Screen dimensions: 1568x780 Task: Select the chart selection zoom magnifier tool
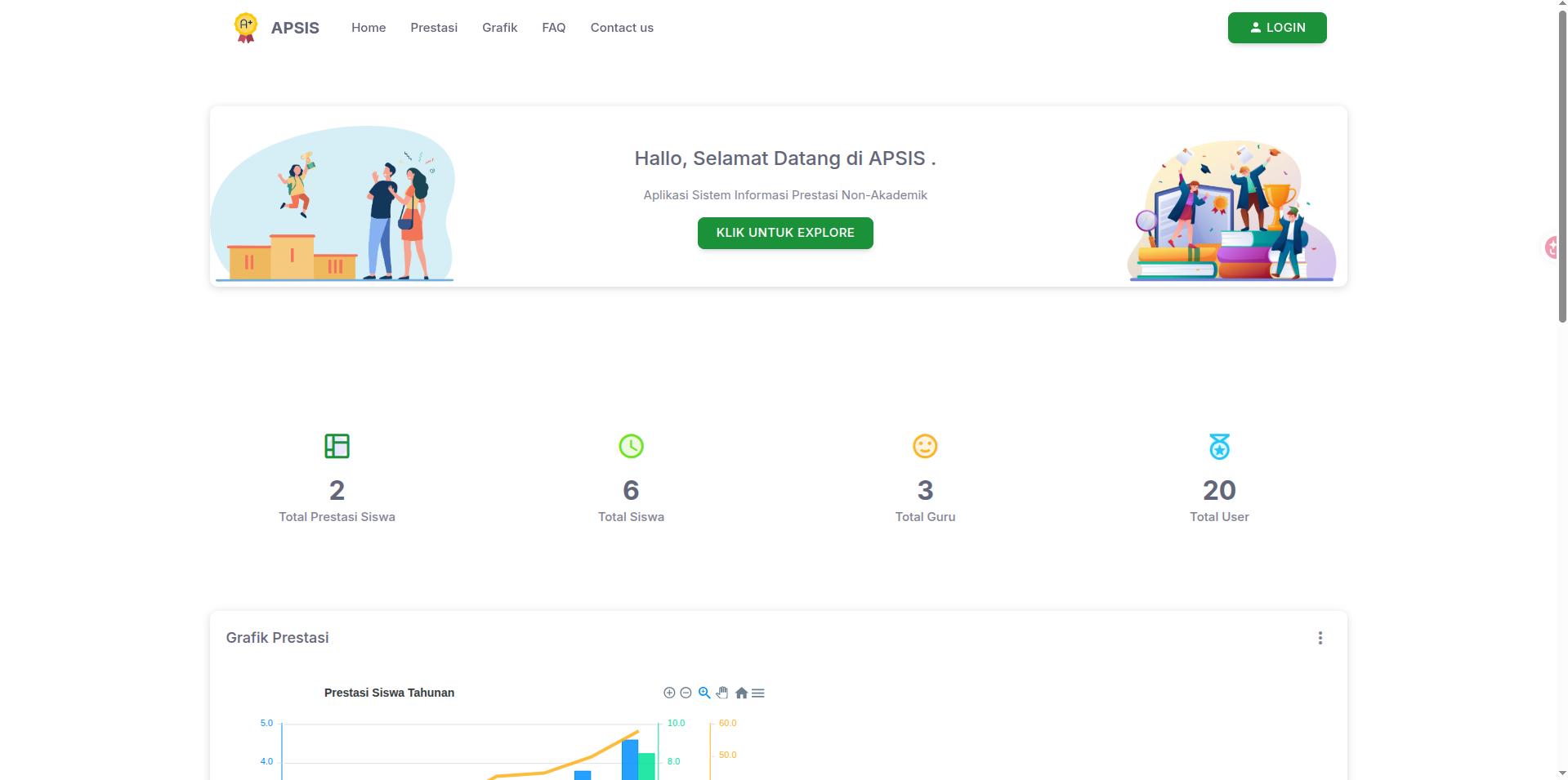click(x=704, y=693)
